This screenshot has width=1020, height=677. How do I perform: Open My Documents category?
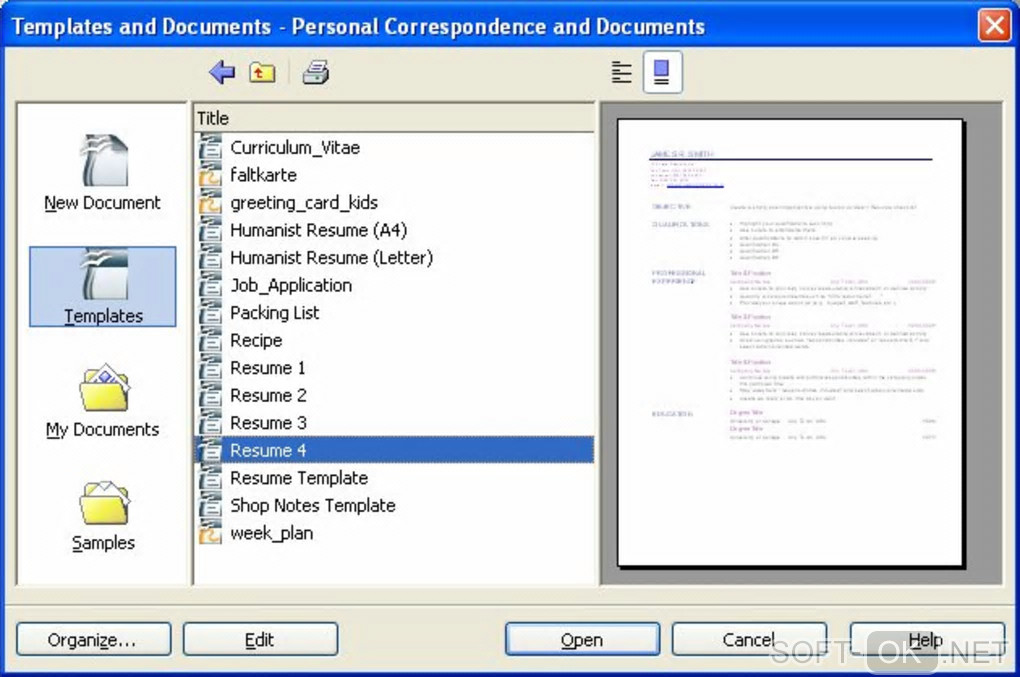[103, 400]
